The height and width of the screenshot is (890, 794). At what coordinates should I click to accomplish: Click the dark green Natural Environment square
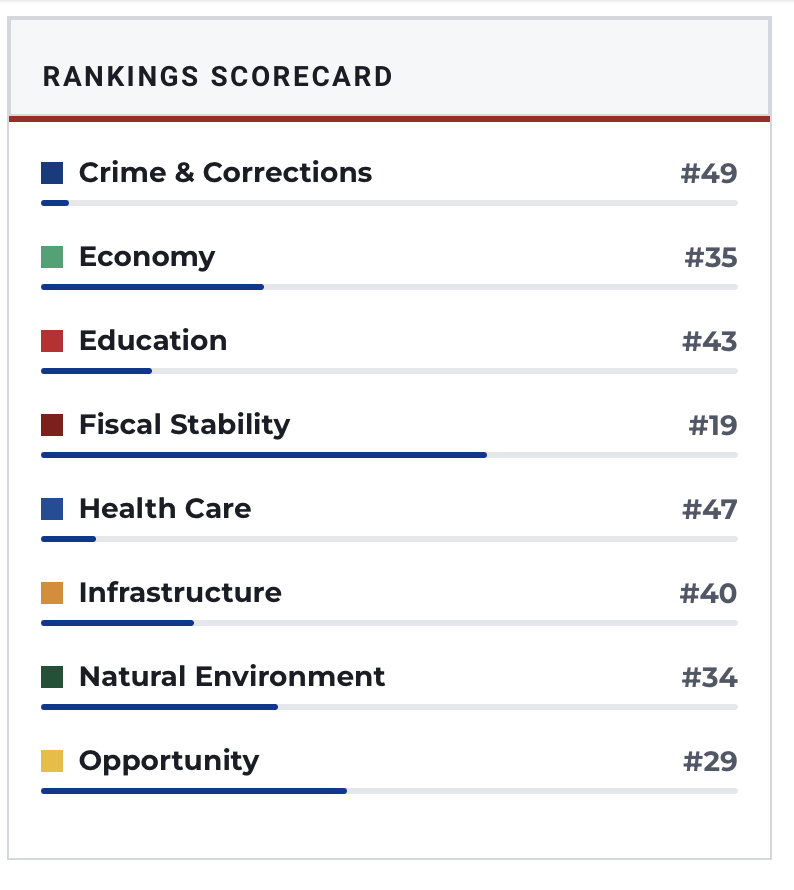point(52,677)
